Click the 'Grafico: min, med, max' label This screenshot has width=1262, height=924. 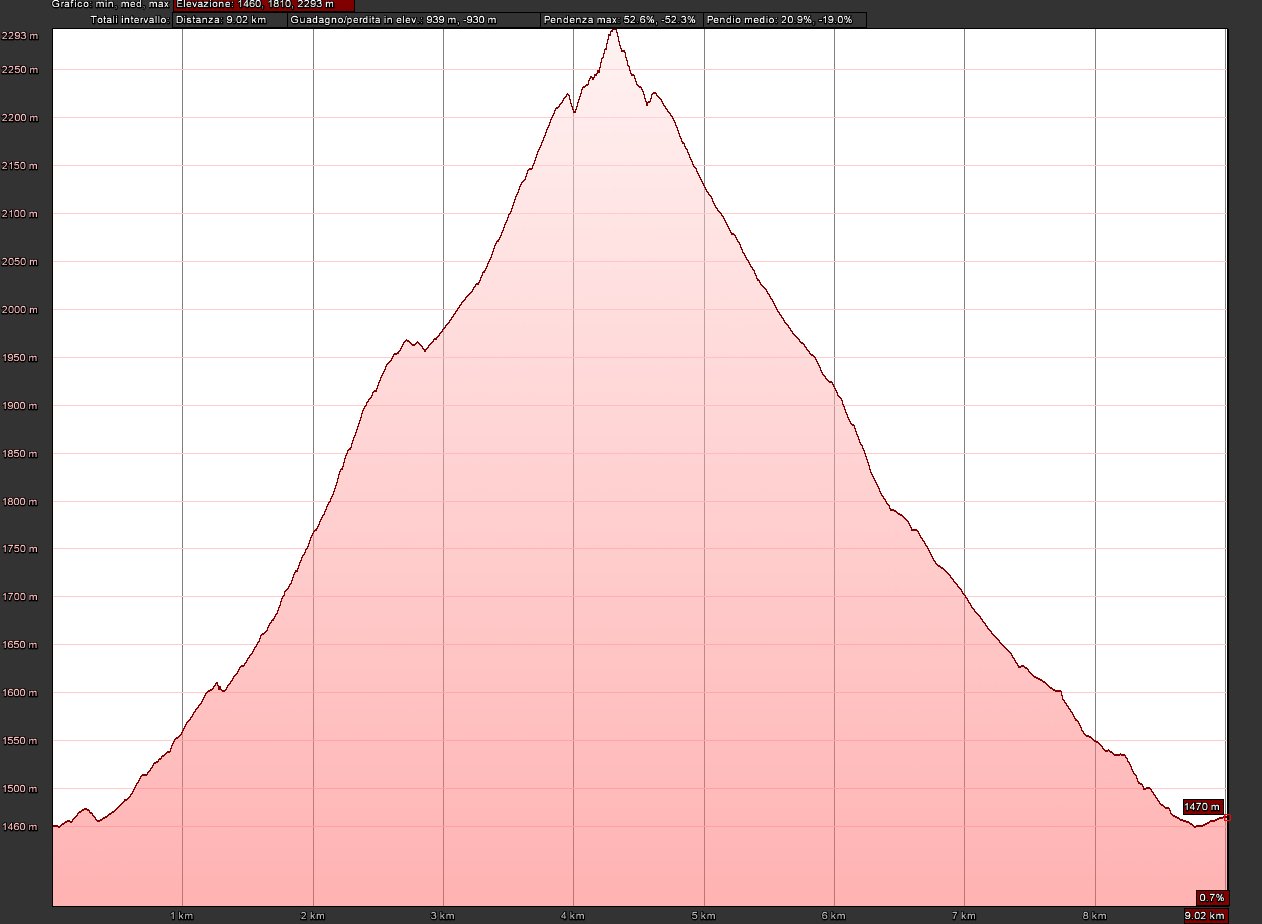[x=111, y=5]
